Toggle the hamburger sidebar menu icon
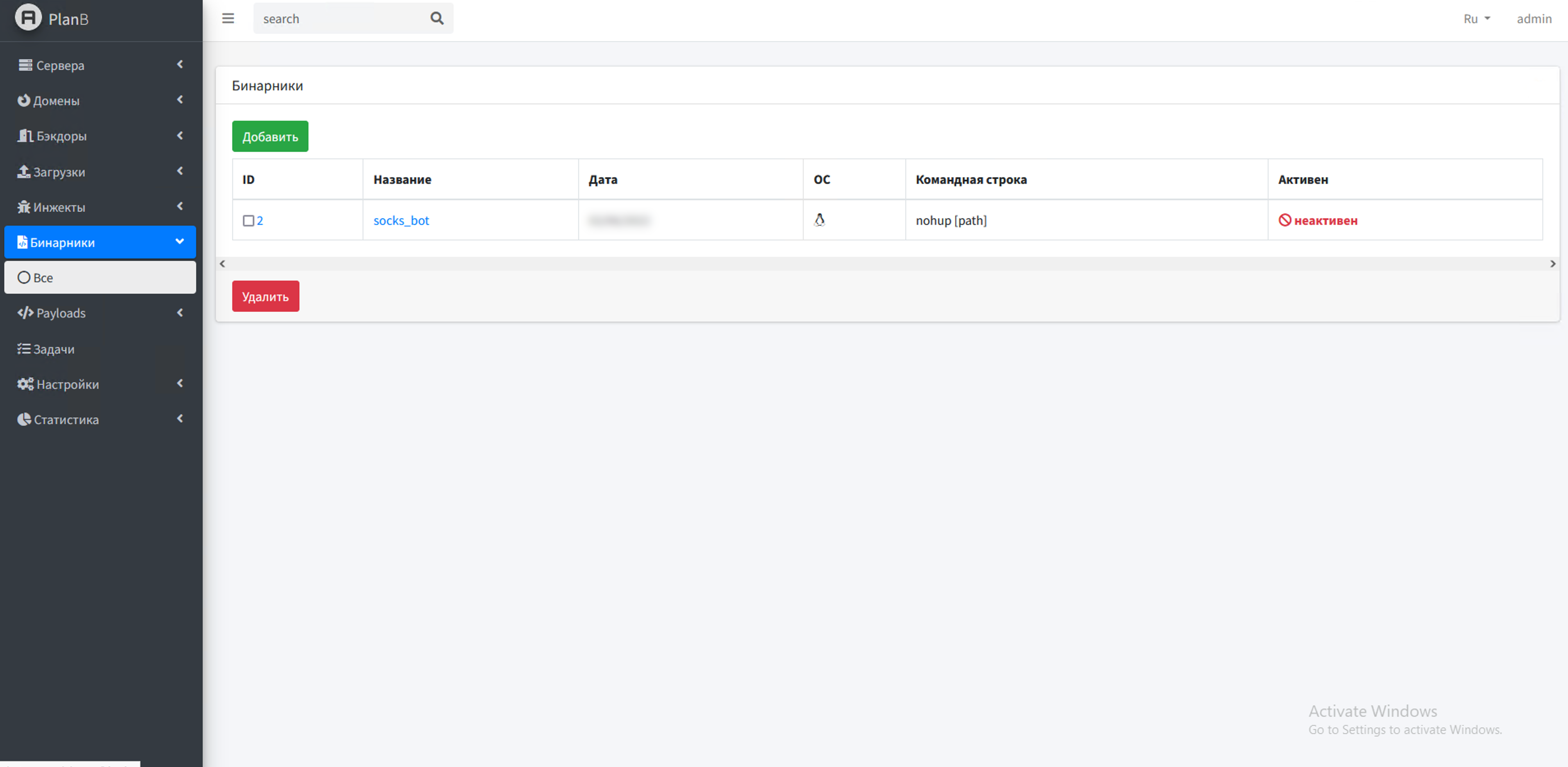 point(228,18)
